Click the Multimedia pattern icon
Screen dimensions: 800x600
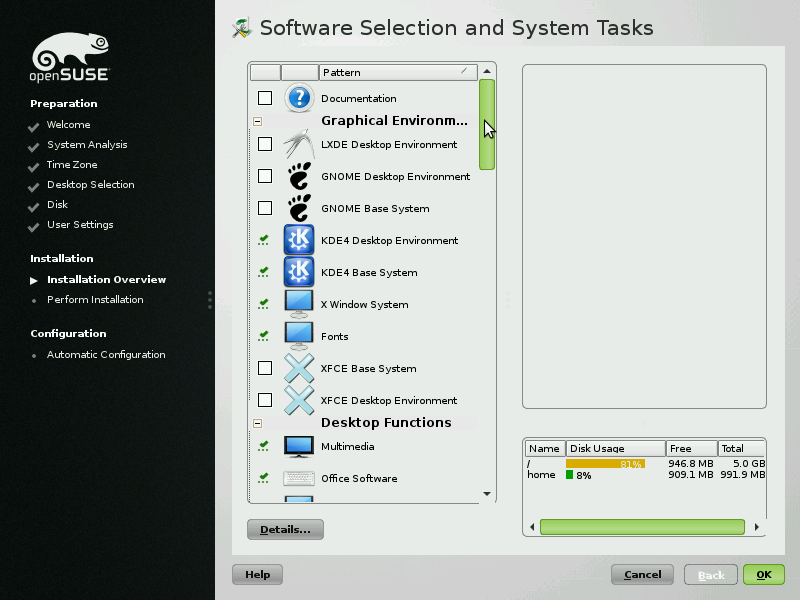[x=299, y=446]
